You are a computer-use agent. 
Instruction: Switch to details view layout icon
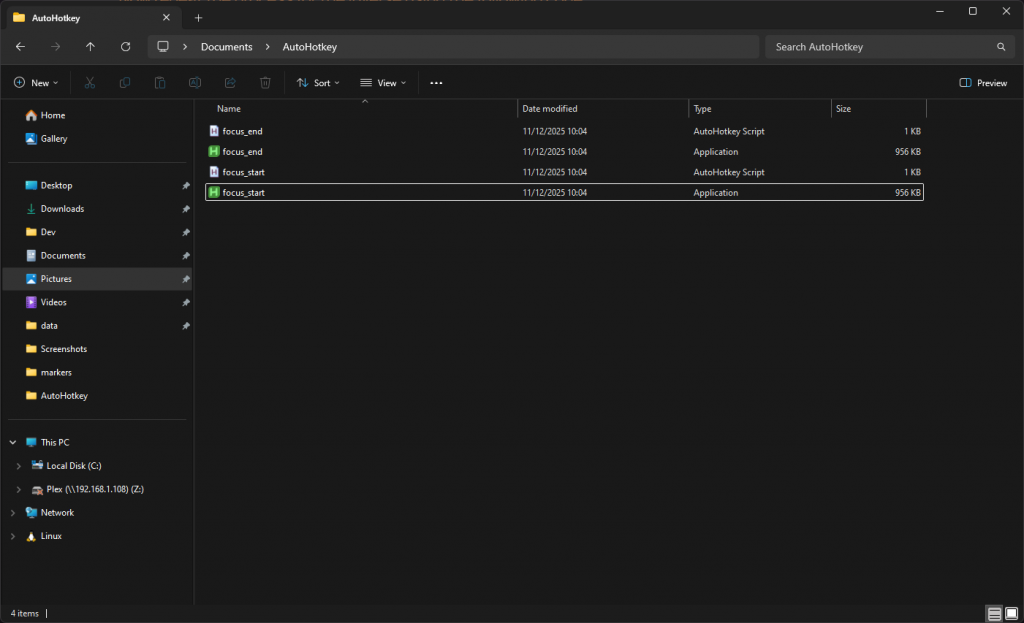pos(994,612)
